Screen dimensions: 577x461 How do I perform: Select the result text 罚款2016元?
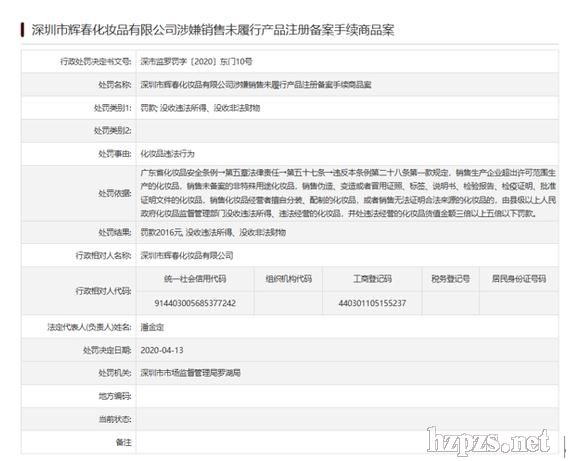[x=162, y=232]
